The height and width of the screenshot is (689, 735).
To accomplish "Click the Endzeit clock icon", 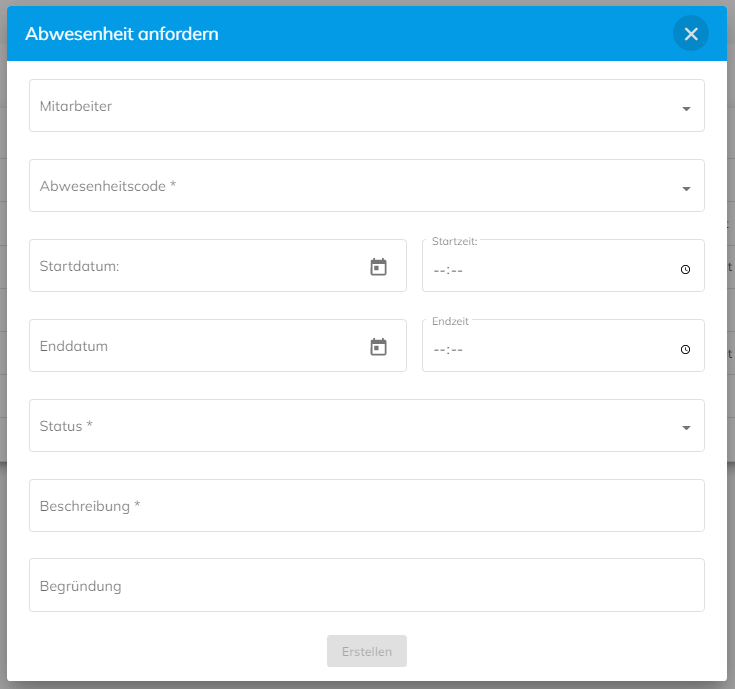I will coord(685,350).
